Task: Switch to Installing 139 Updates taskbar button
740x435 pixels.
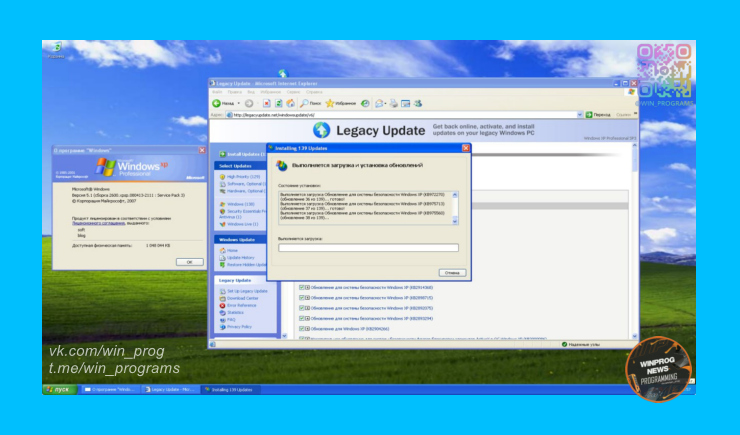Action: (x=230, y=390)
